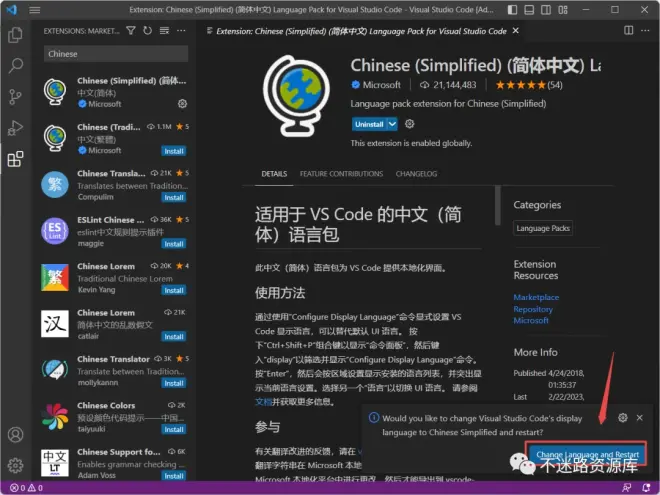The width and height of the screenshot is (660, 495).
Task: Filter extensions with the funnel icon
Action: coord(131,30)
